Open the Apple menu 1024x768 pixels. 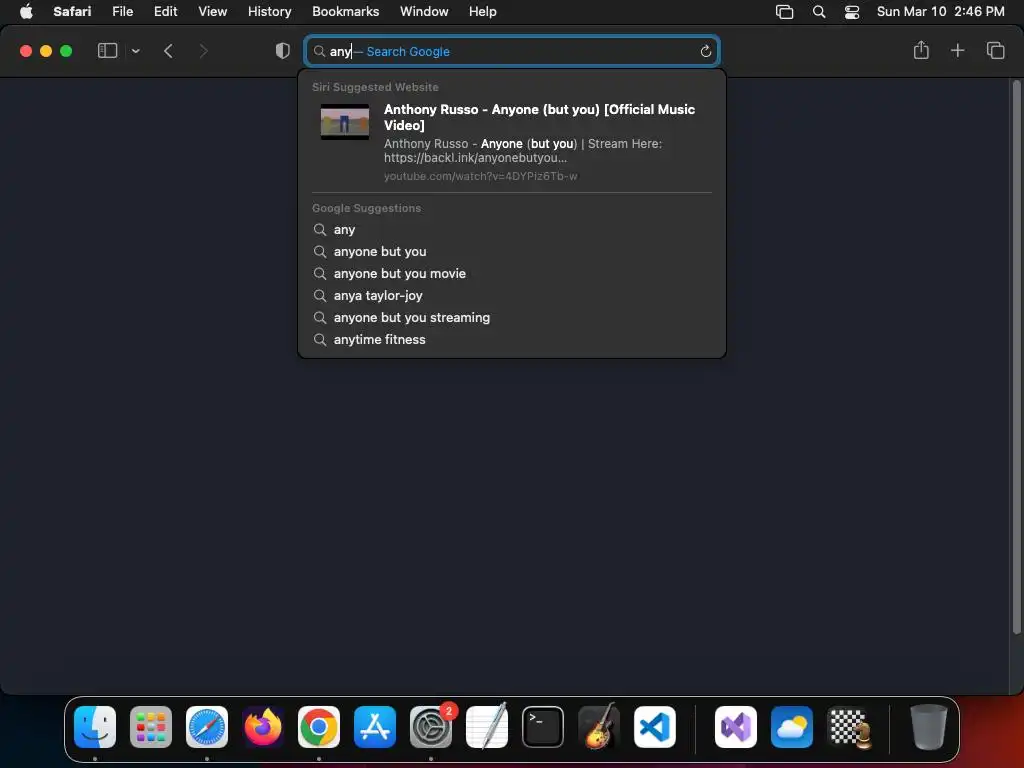click(x=26, y=11)
